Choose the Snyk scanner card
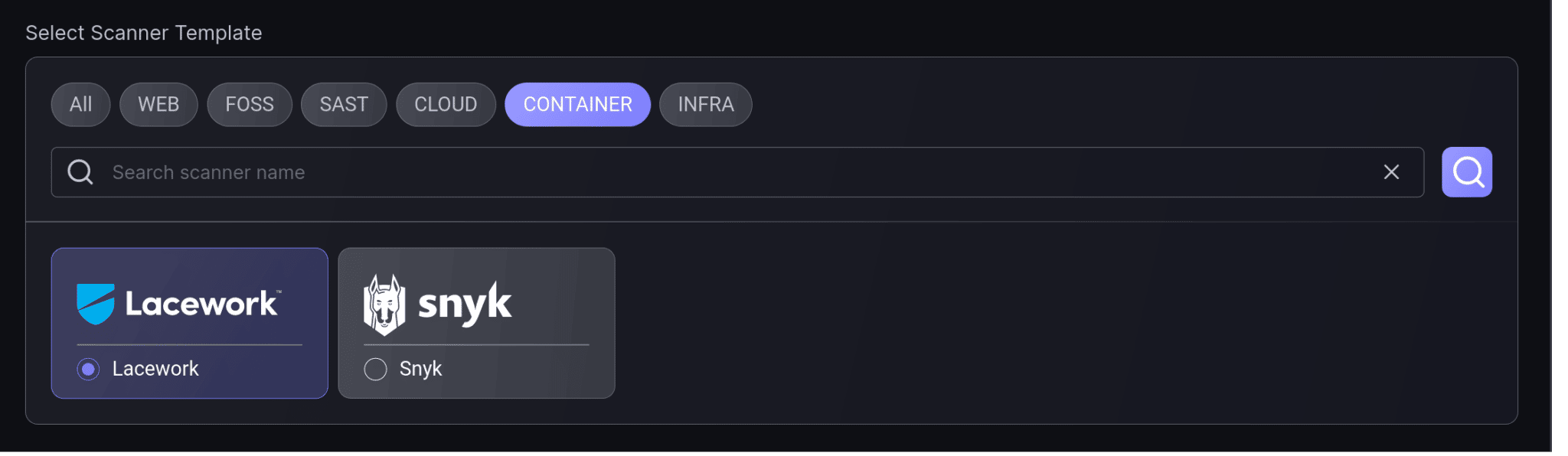 pos(476,323)
